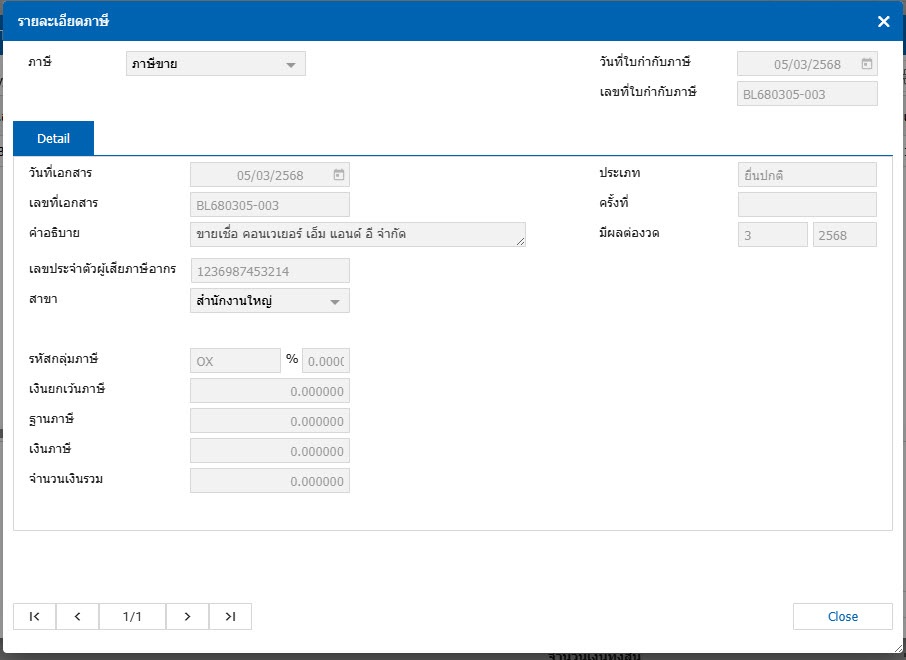Click the ยื่นปกติ filing type field

coord(806,175)
